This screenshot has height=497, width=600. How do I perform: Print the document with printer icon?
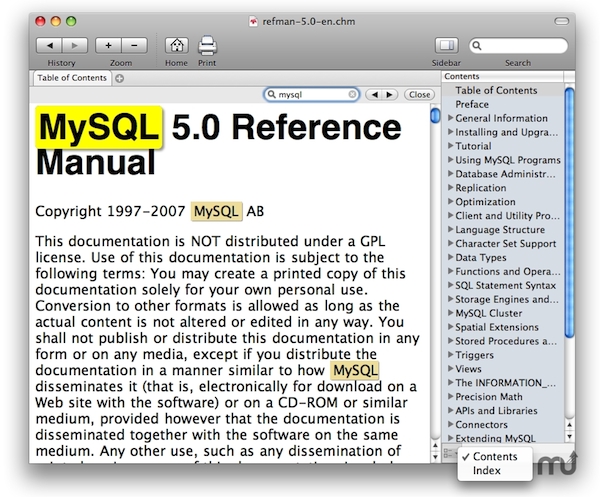click(207, 45)
